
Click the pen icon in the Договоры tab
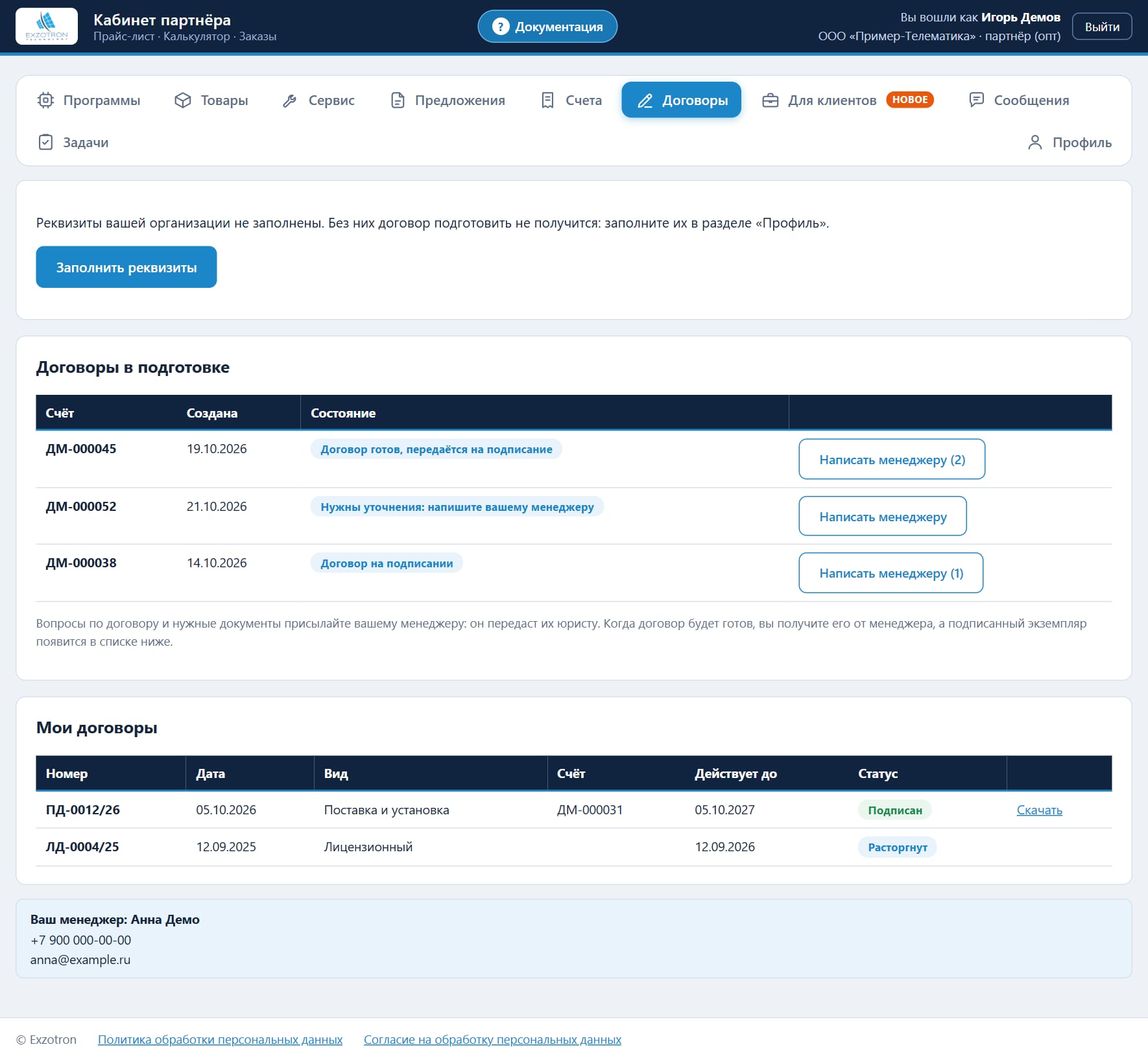point(645,100)
